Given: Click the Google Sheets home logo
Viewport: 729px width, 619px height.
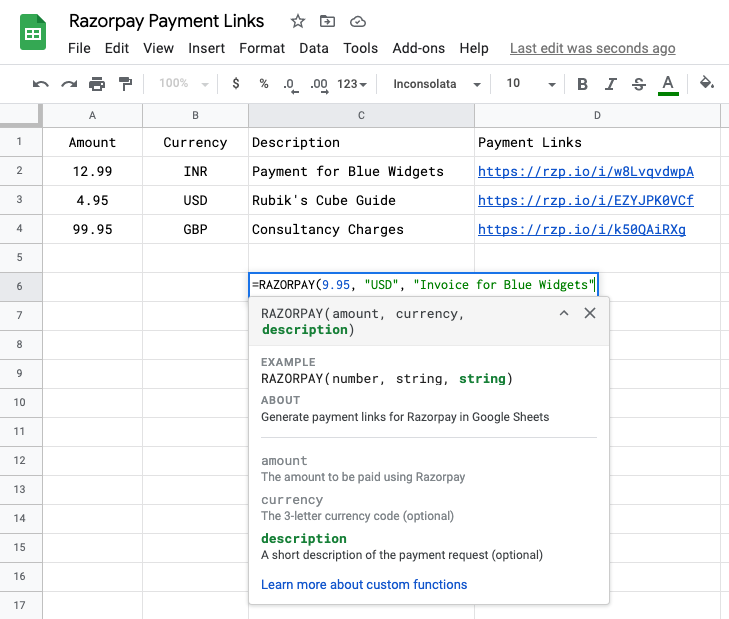Looking at the screenshot, I should coord(33,32).
